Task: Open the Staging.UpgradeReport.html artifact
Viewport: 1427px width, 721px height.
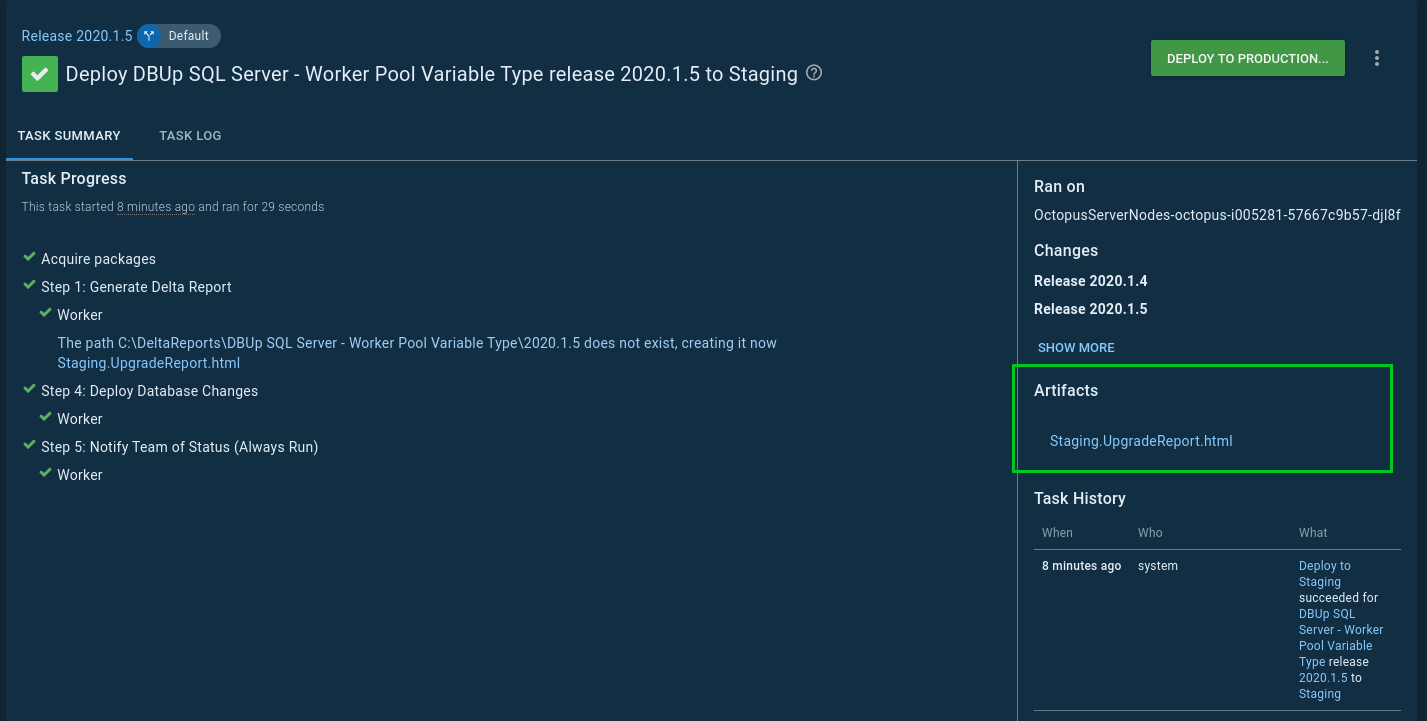Action: click(1140, 440)
